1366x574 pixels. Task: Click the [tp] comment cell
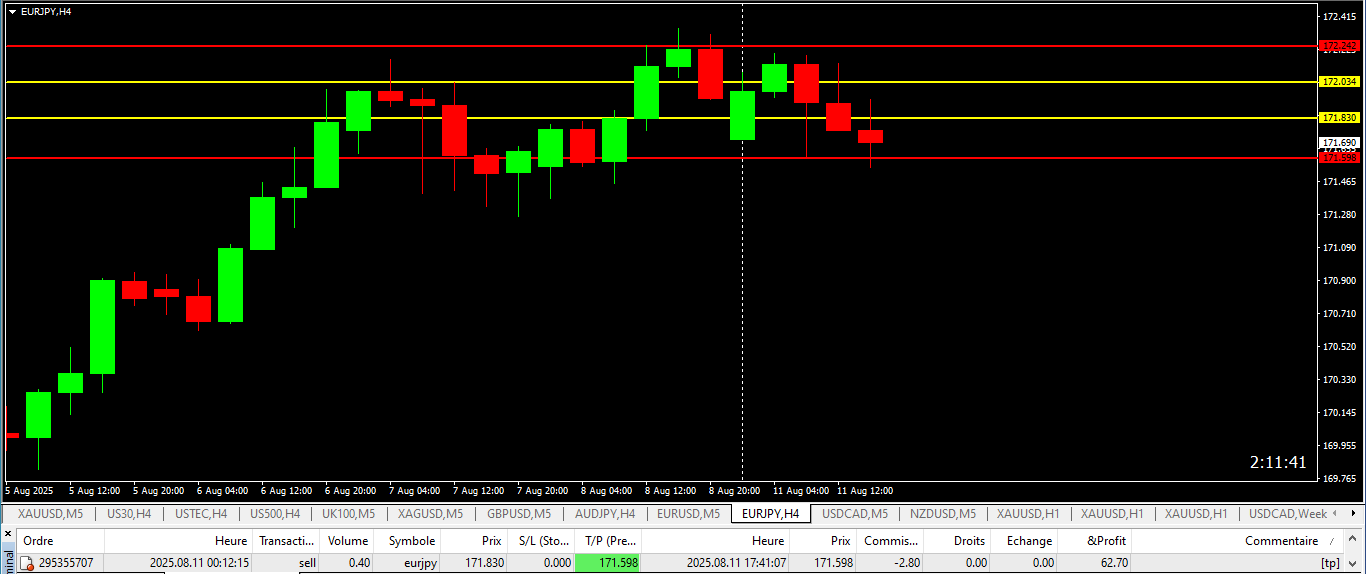coord(1330,563)
